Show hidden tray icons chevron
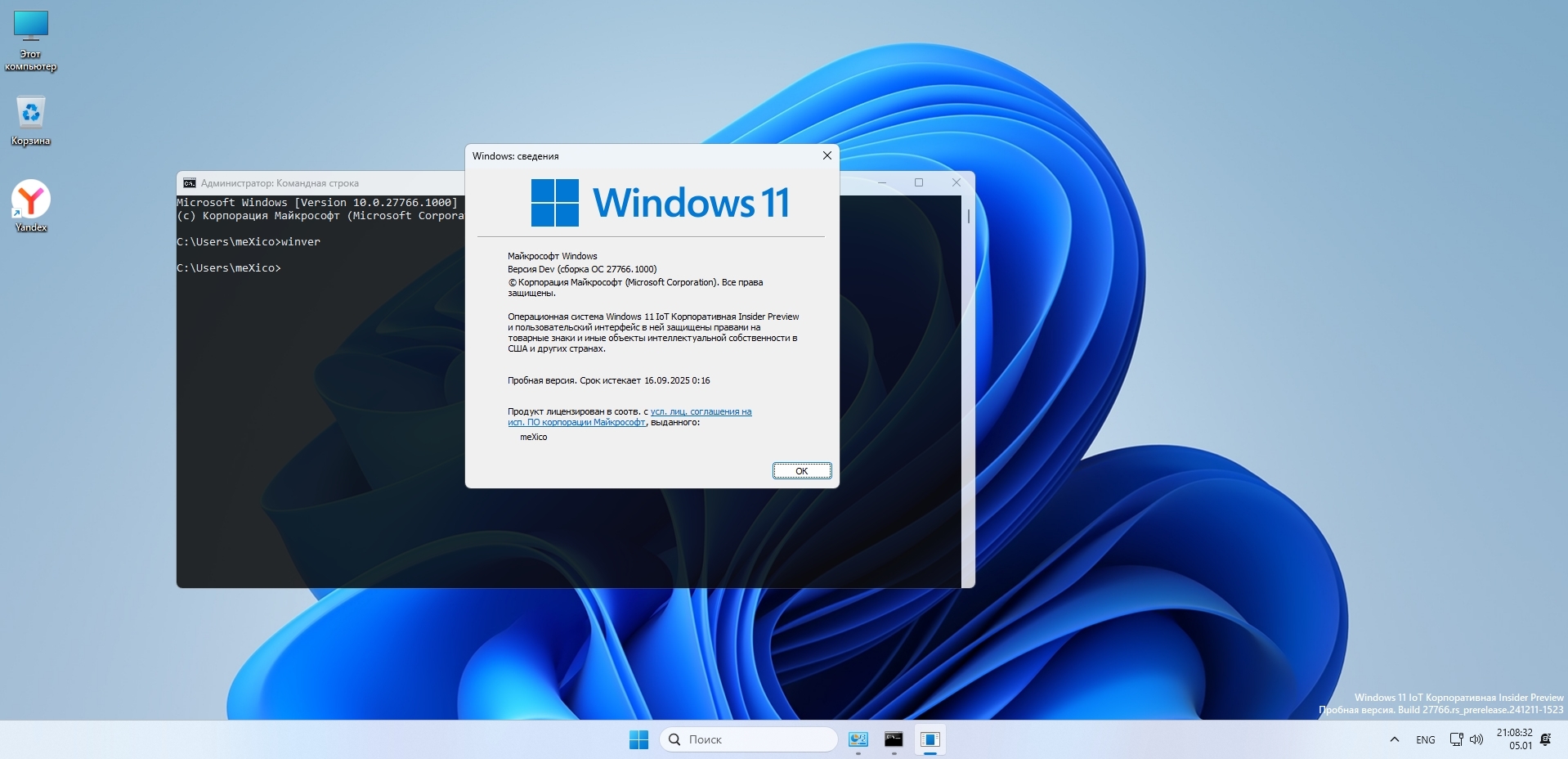The width and height of the screenshot is (1568, 759). [x=1395, y=739]
